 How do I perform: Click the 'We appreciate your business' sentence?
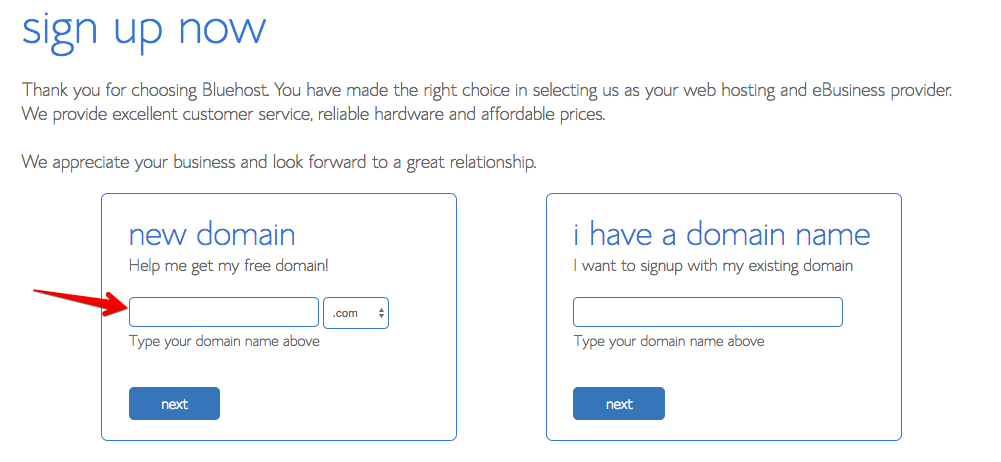tap(279, 161)
